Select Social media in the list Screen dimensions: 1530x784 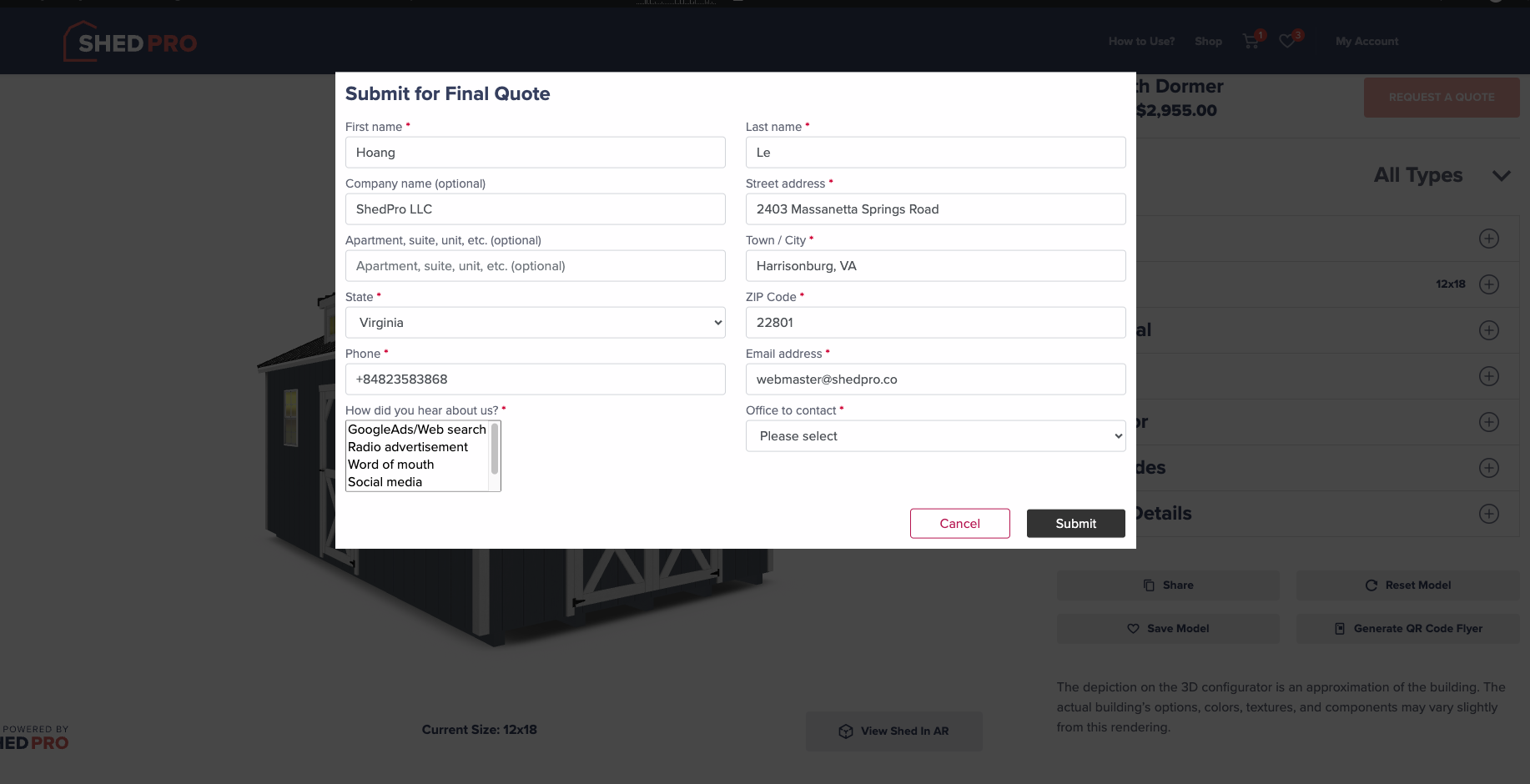point(385,482)
